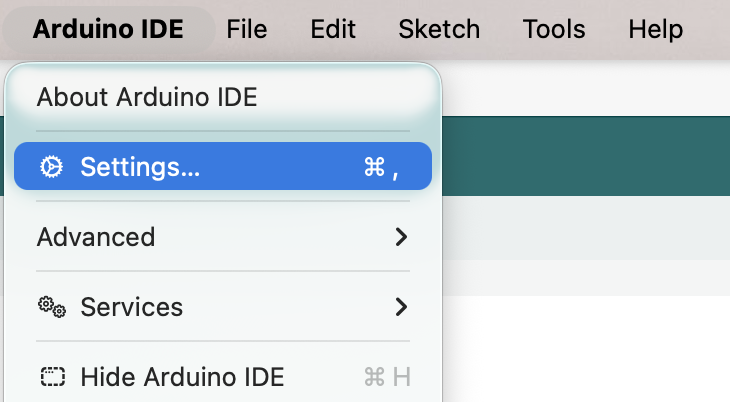
Task: Close the Arduino IDE application menu title
Action: [108, 29]
